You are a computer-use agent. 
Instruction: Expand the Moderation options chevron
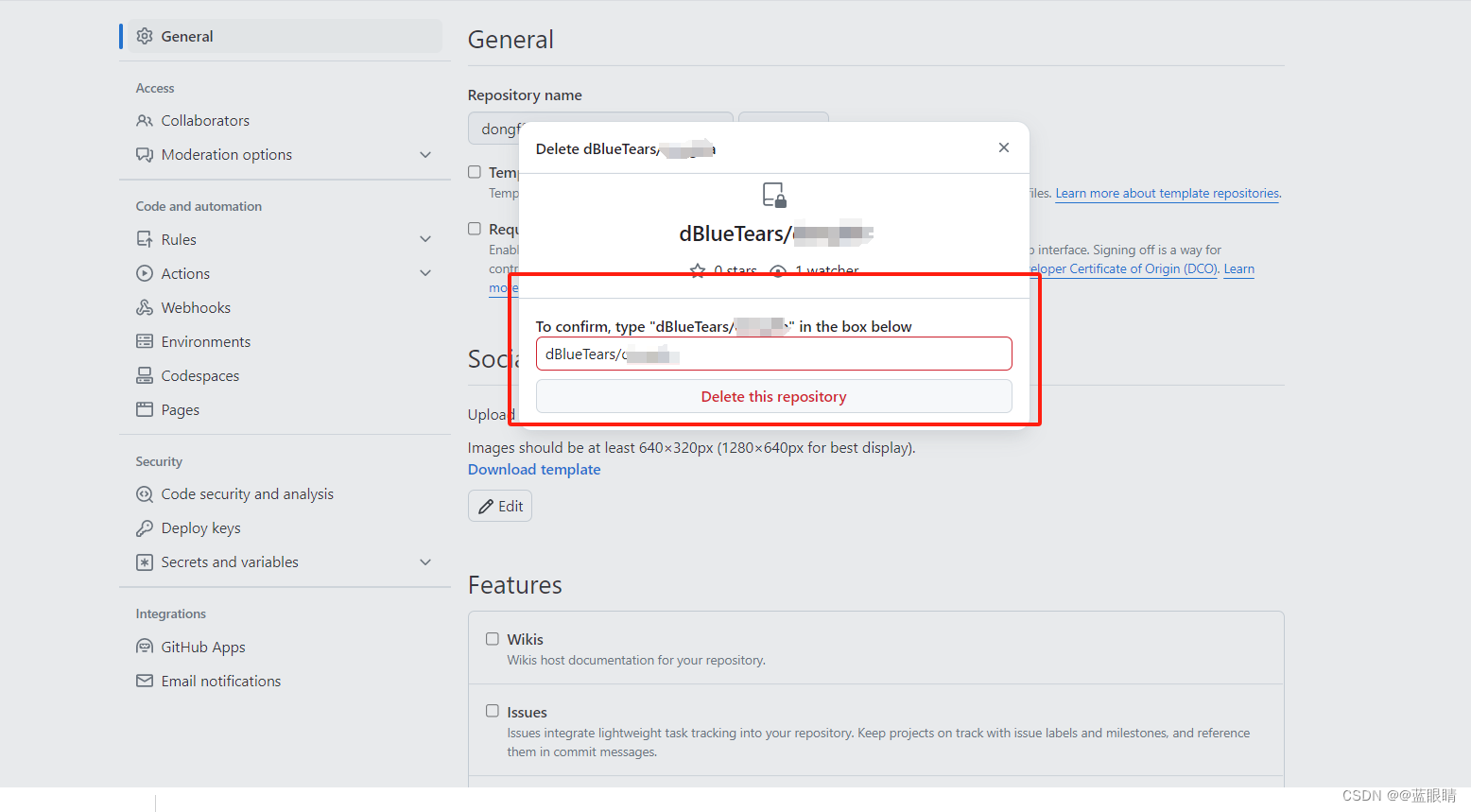pos(425,154)
